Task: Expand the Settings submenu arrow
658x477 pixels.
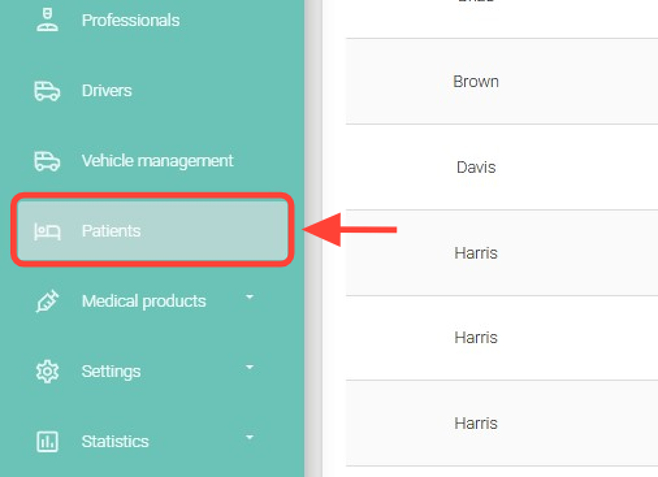Action: pyautogui.click(x=250, y=368)
